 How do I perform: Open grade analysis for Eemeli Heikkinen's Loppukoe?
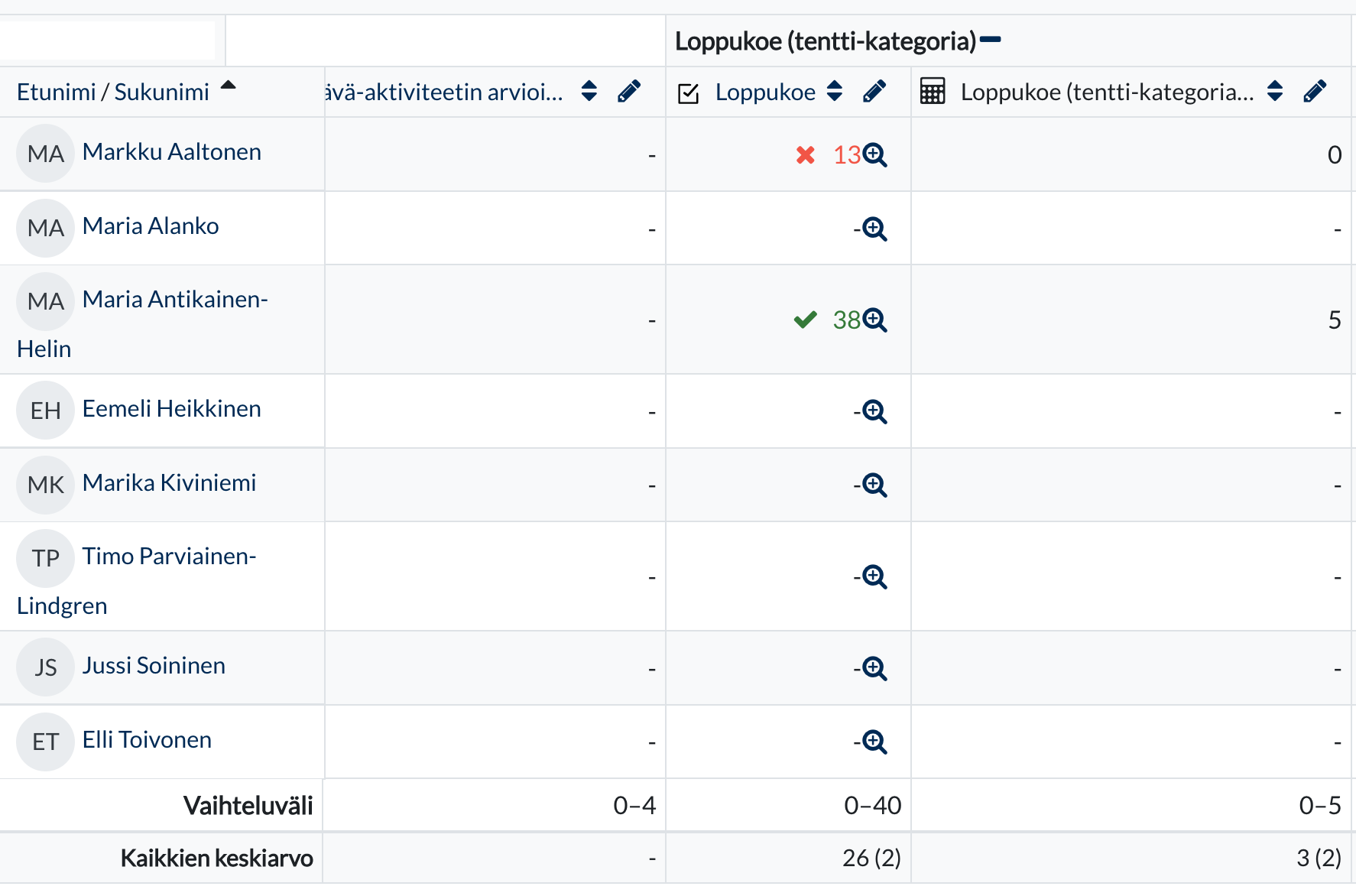click(x=874, y=411)
